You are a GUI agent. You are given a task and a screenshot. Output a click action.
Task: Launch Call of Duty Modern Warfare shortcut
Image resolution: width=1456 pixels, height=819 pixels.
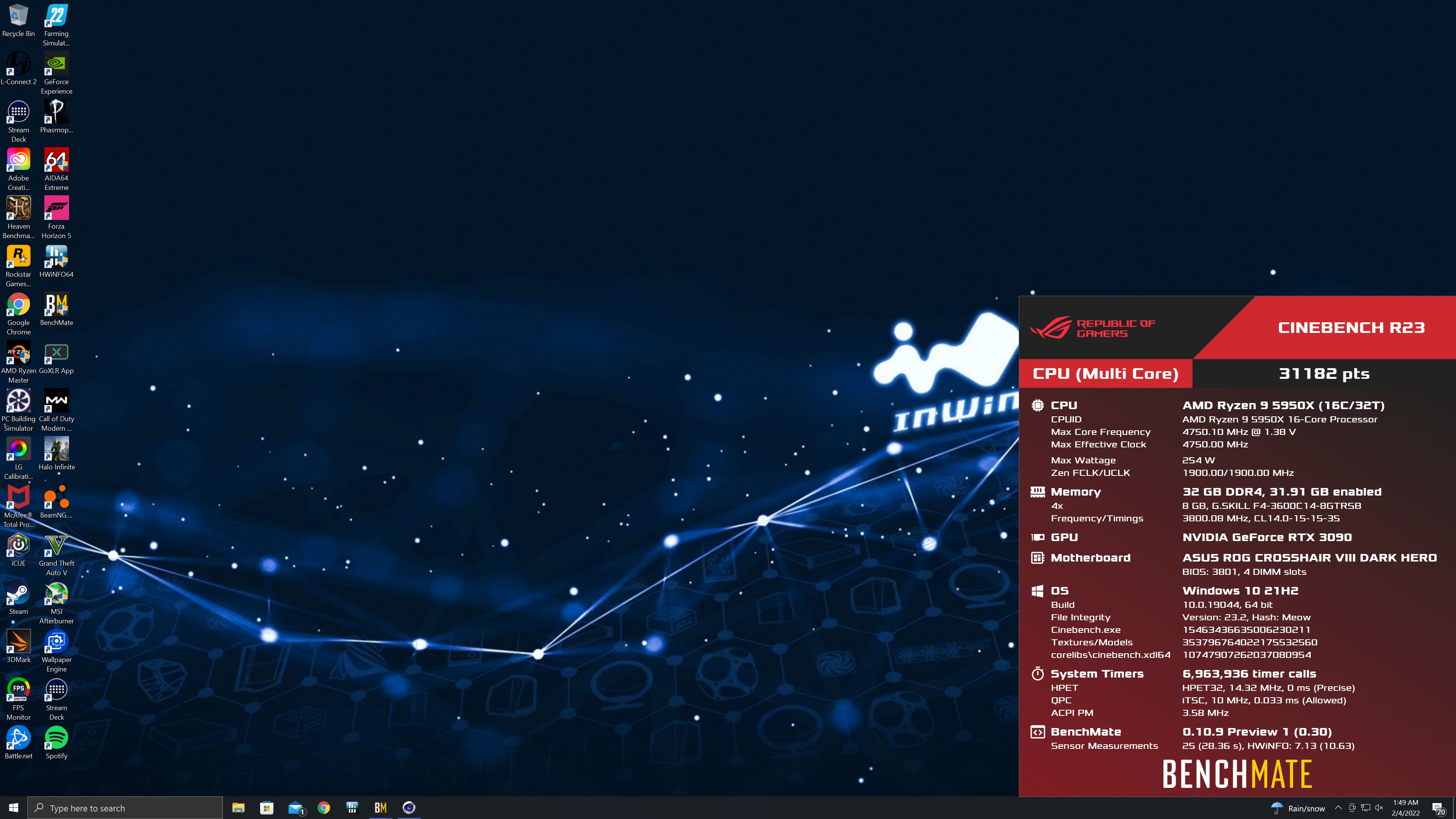pyautogui.click(x=56, y=410)
